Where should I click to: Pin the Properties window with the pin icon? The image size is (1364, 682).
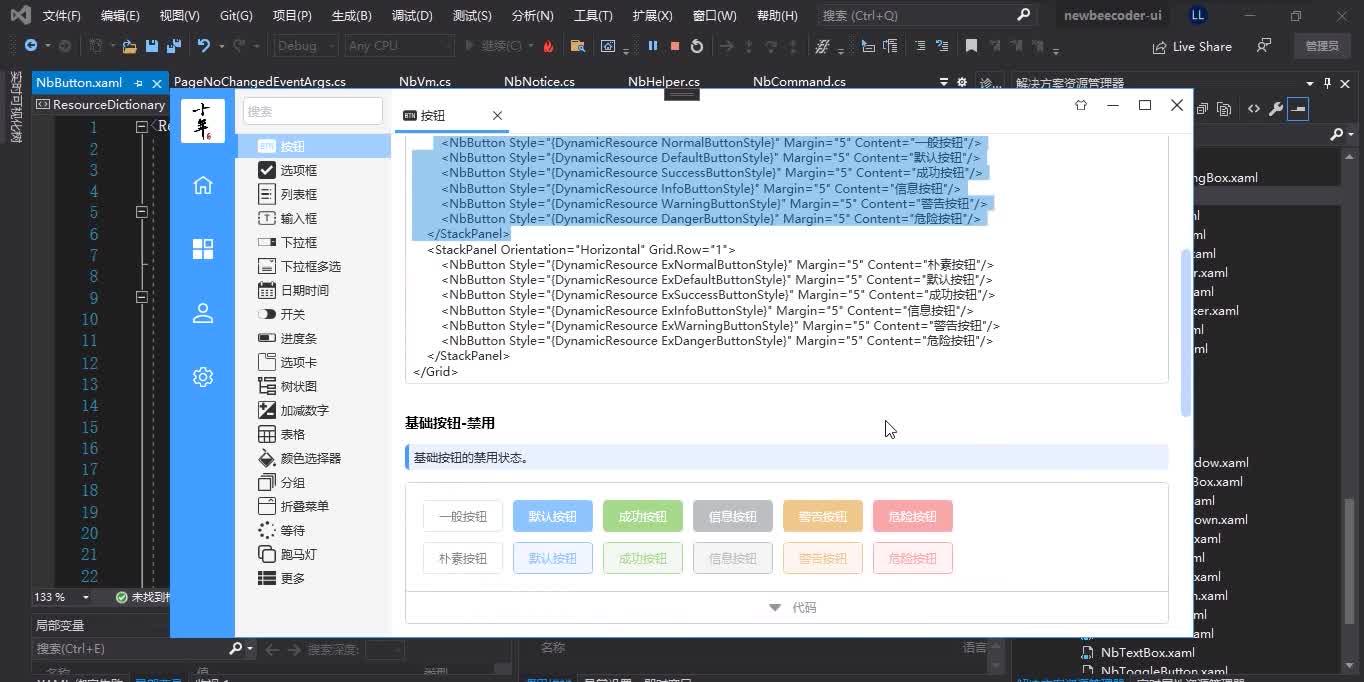[x=1327, y=82]
